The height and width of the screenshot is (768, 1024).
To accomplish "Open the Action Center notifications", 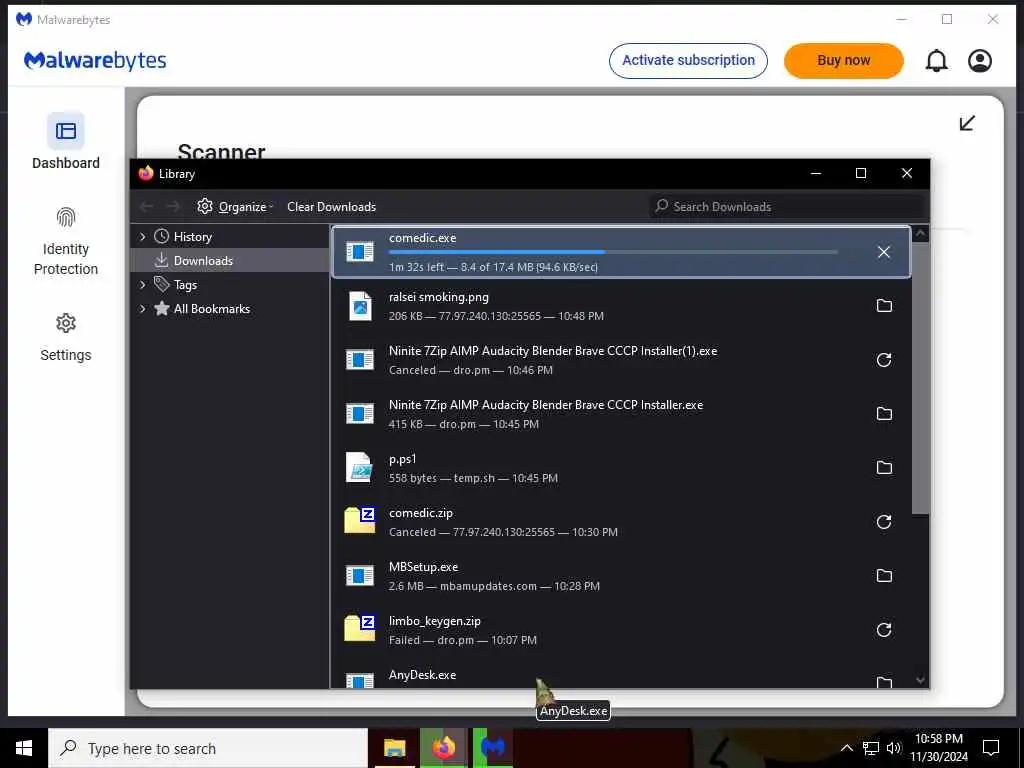I will coord(991,748).
